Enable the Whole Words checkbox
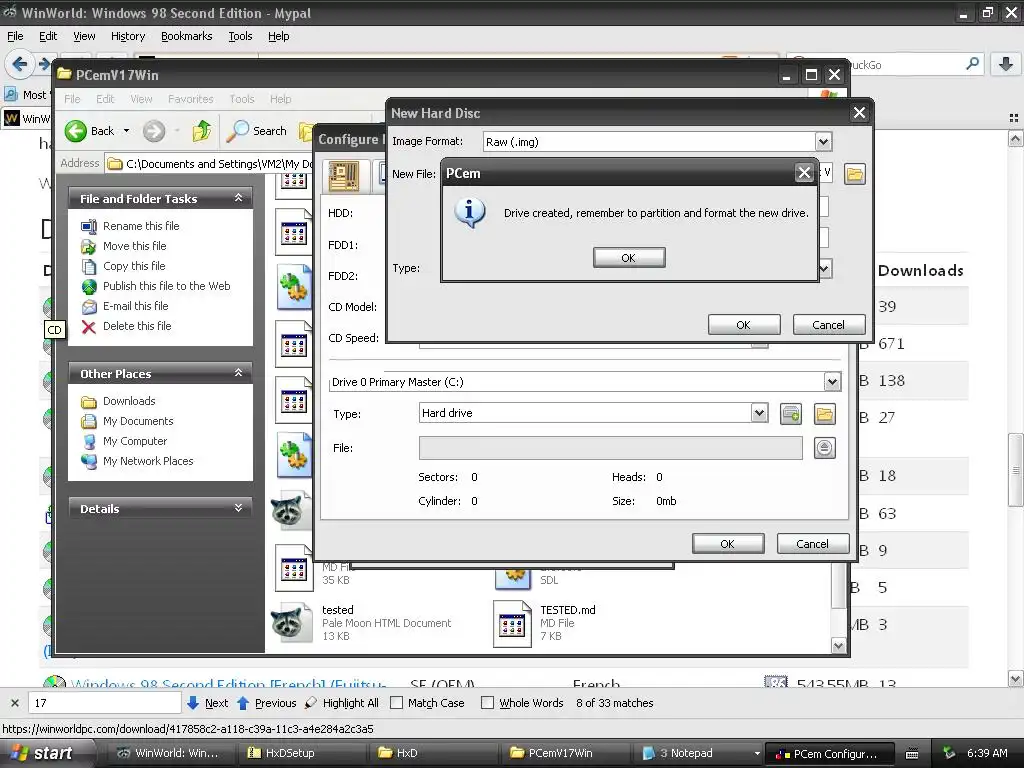This screenshot has height=768, width=1024. [x=487, y=703]
